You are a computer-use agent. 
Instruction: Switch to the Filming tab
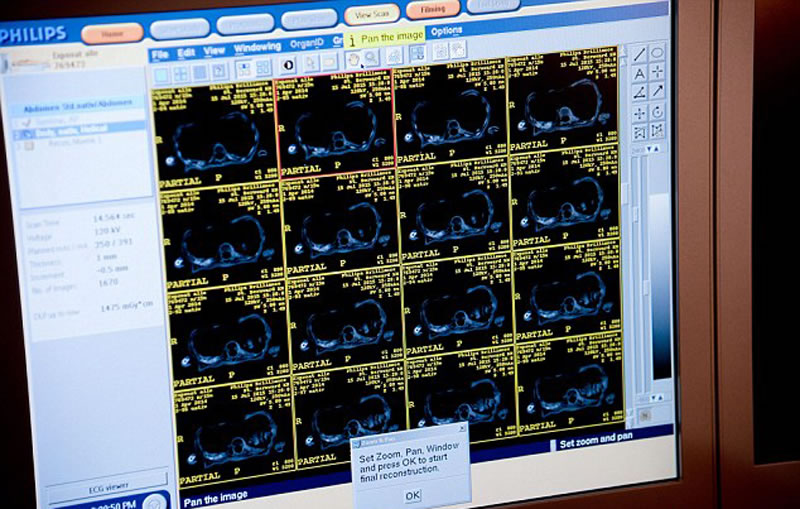coord(433,9)
